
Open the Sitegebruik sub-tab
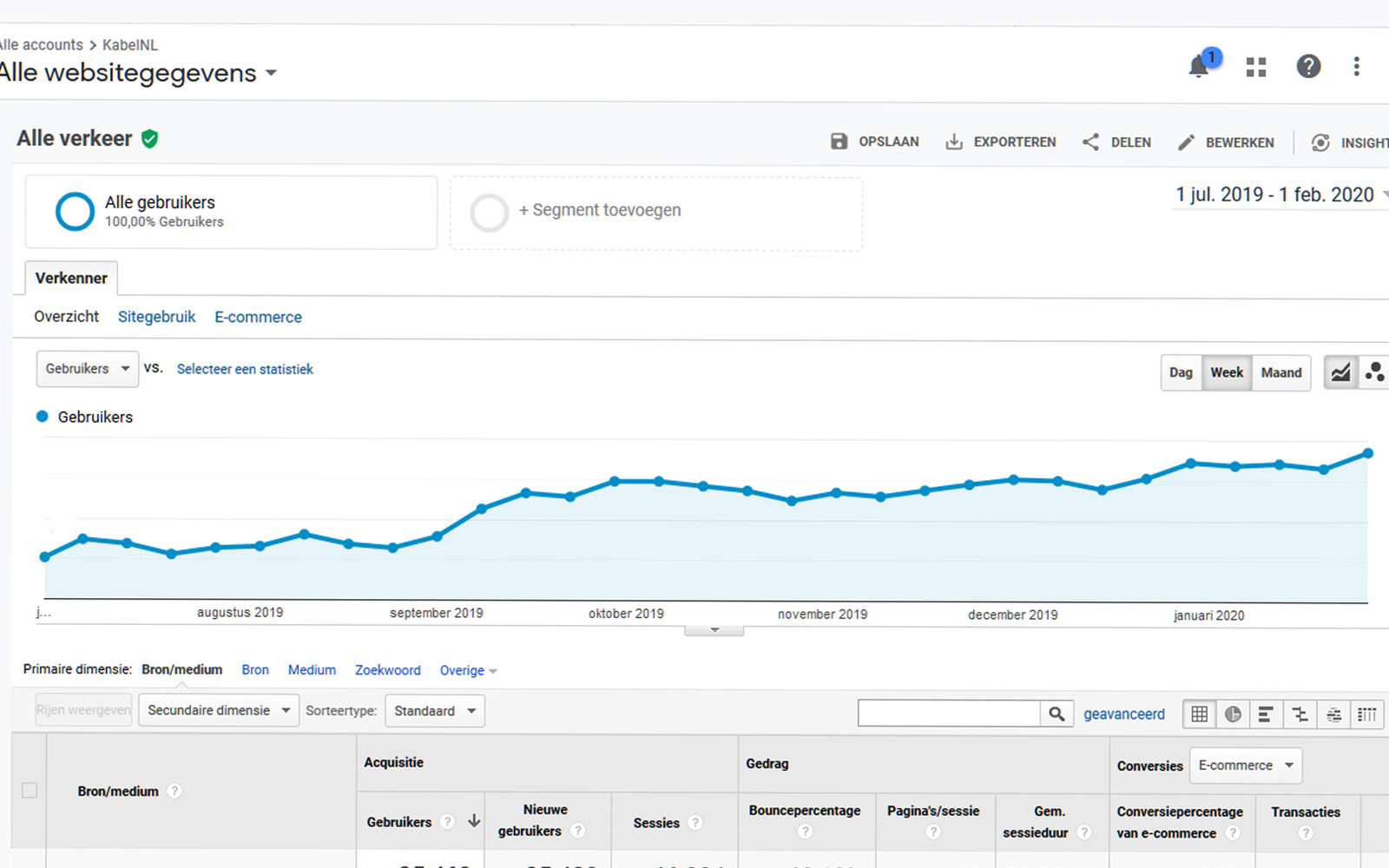point(156,317)
